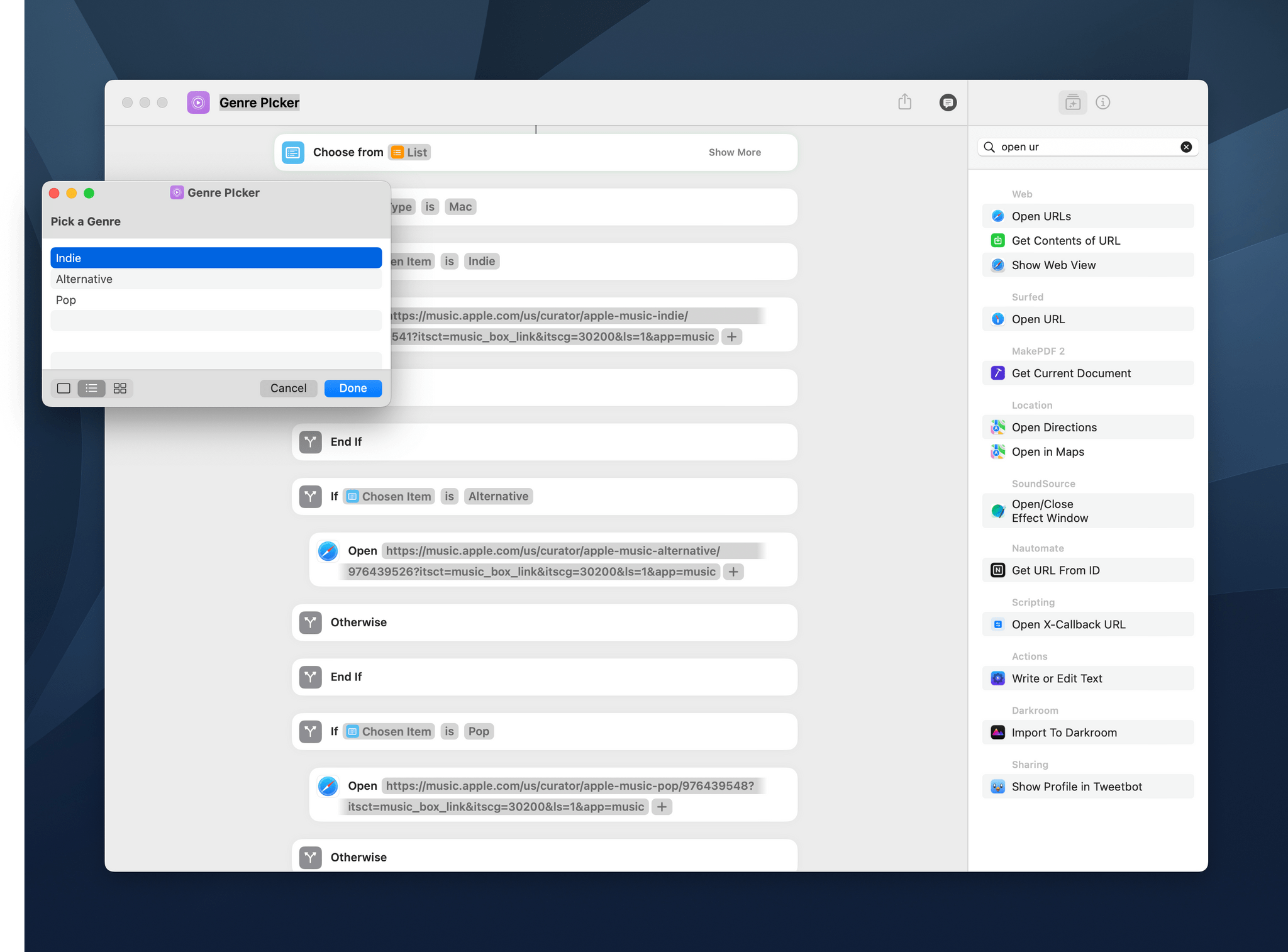Image resolution: width=1288 pixels, height=952 pixels.
Task: Add the Surfed Open URL action
Action: point(1088,319)
